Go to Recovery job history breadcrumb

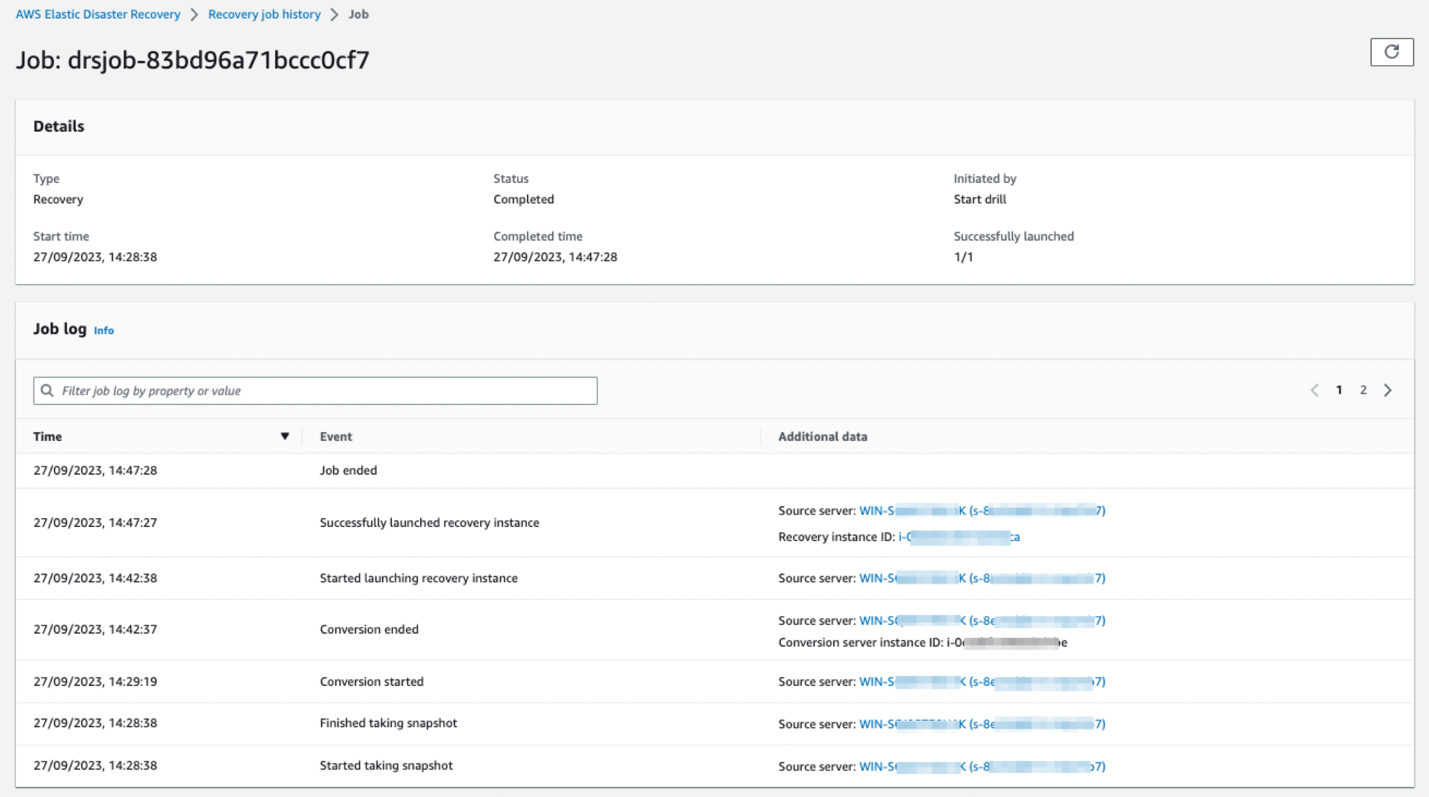point(264,15)
